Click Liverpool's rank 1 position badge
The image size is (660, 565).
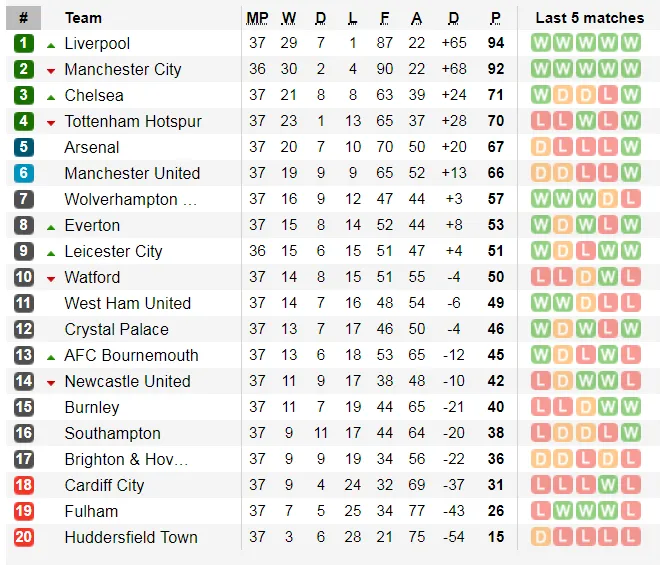click(x=24, y=43)
